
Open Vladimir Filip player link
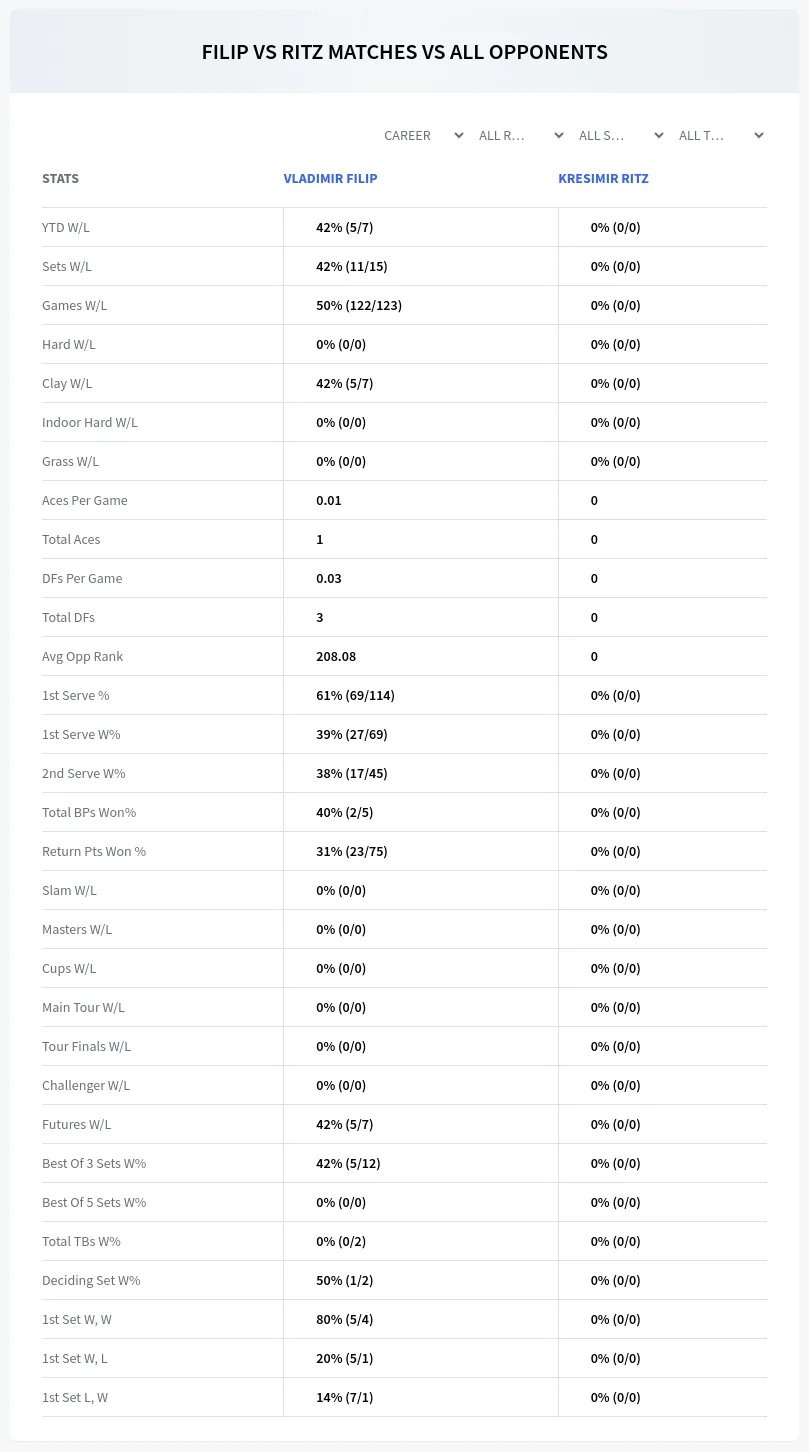pyautogui.click(x=330, y=178)
